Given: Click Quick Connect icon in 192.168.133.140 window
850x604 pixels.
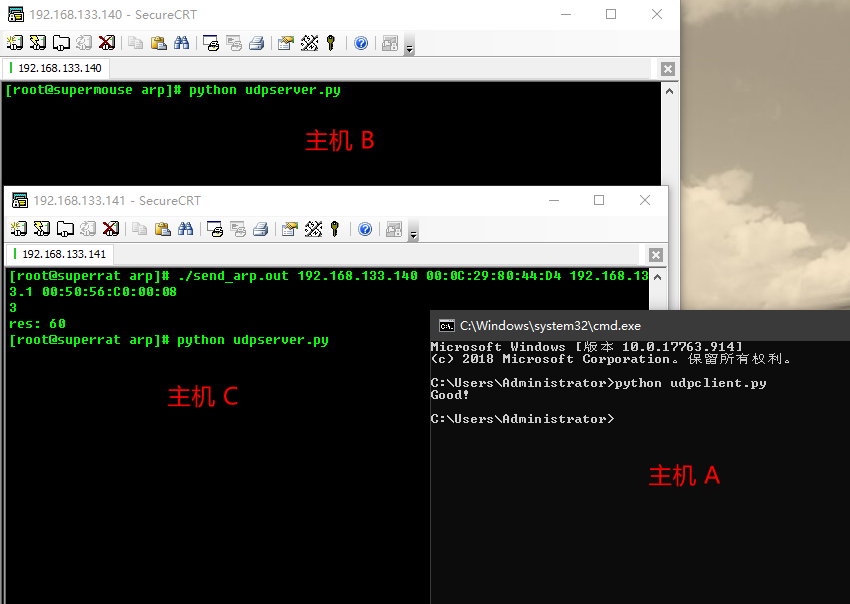Looking at the screenshot, I should tap(38, 43).
